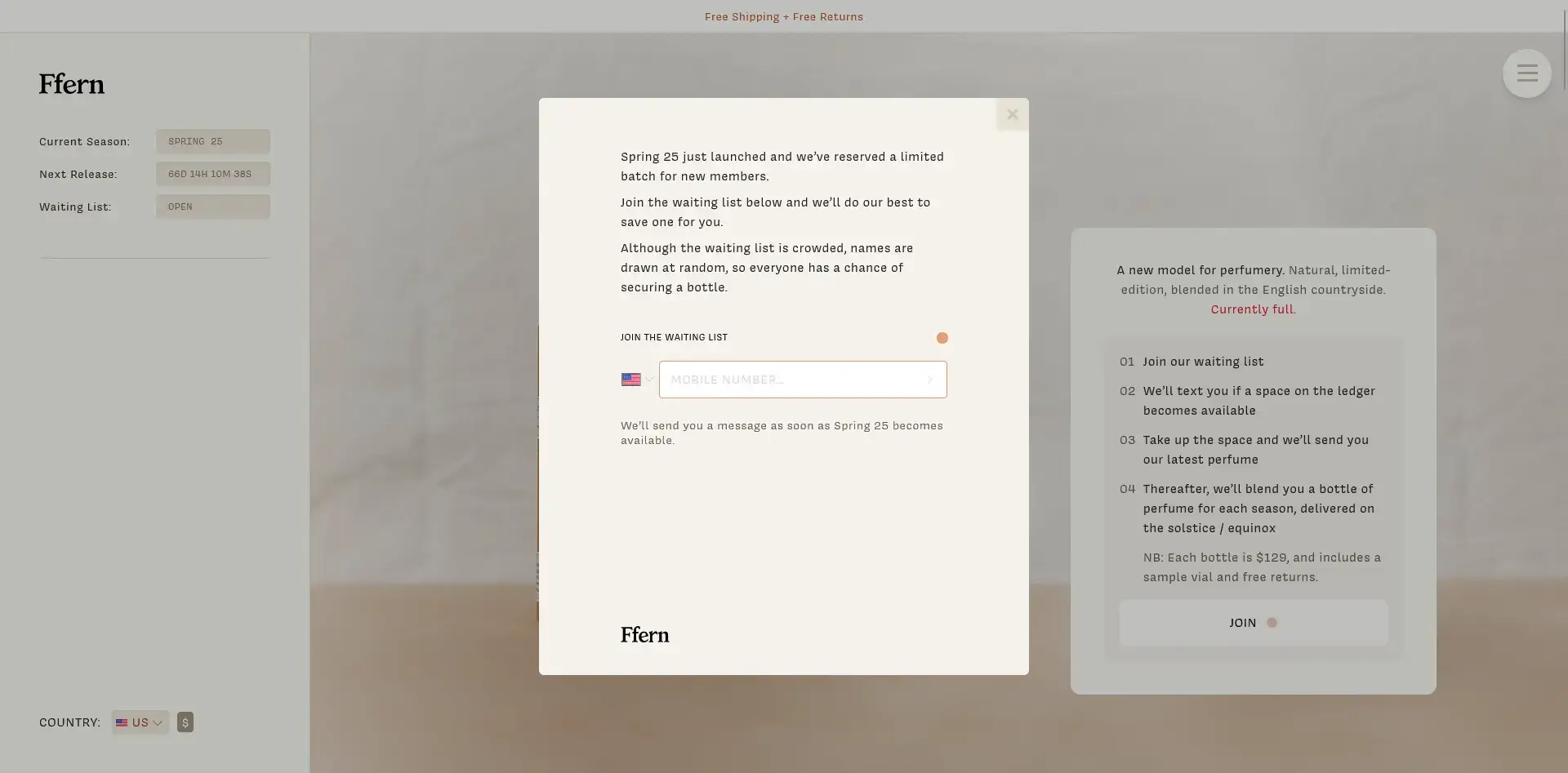
Task: Click the SPRING 25 season badge
Action: coord(213,141)
